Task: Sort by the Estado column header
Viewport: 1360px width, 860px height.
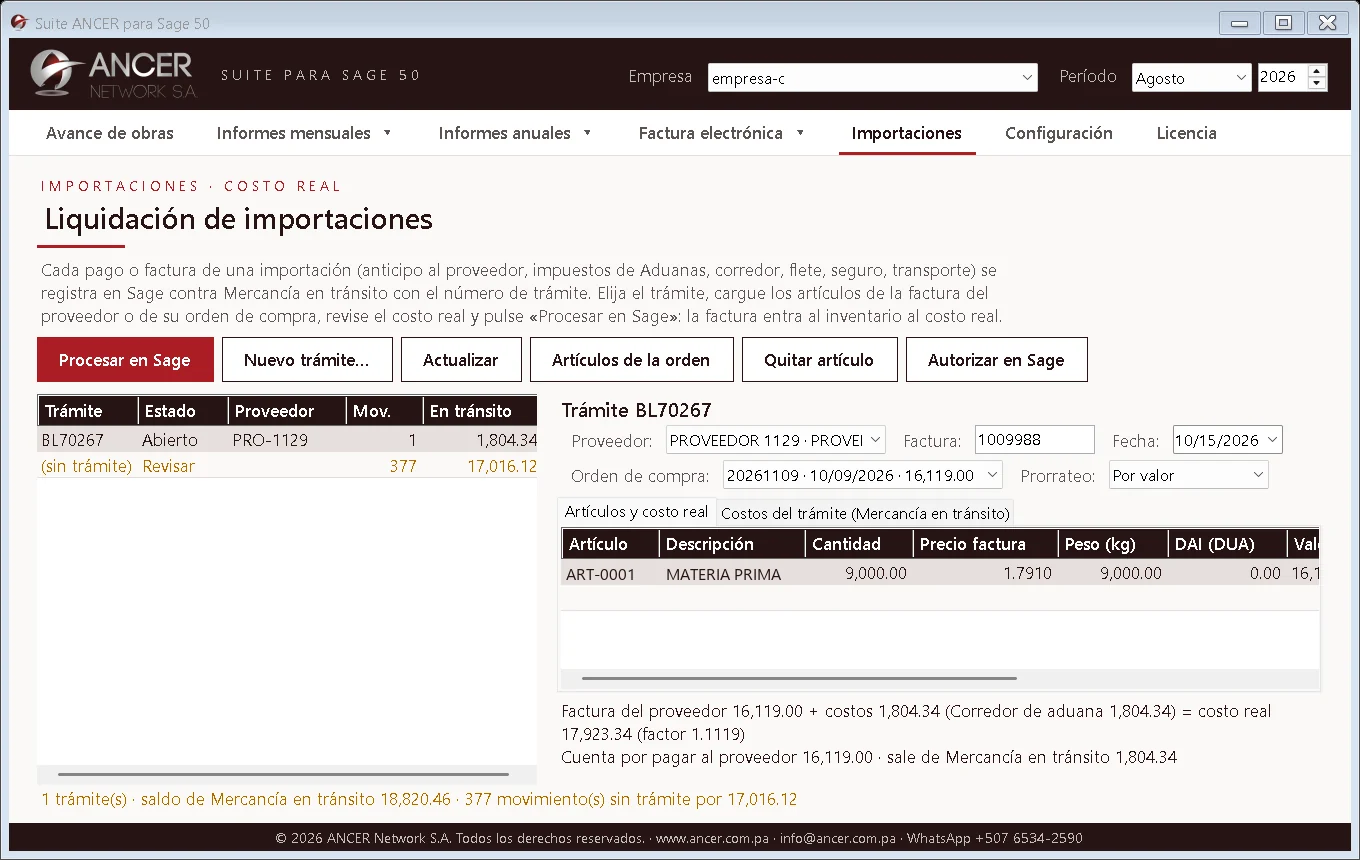Action: (182, 411)
